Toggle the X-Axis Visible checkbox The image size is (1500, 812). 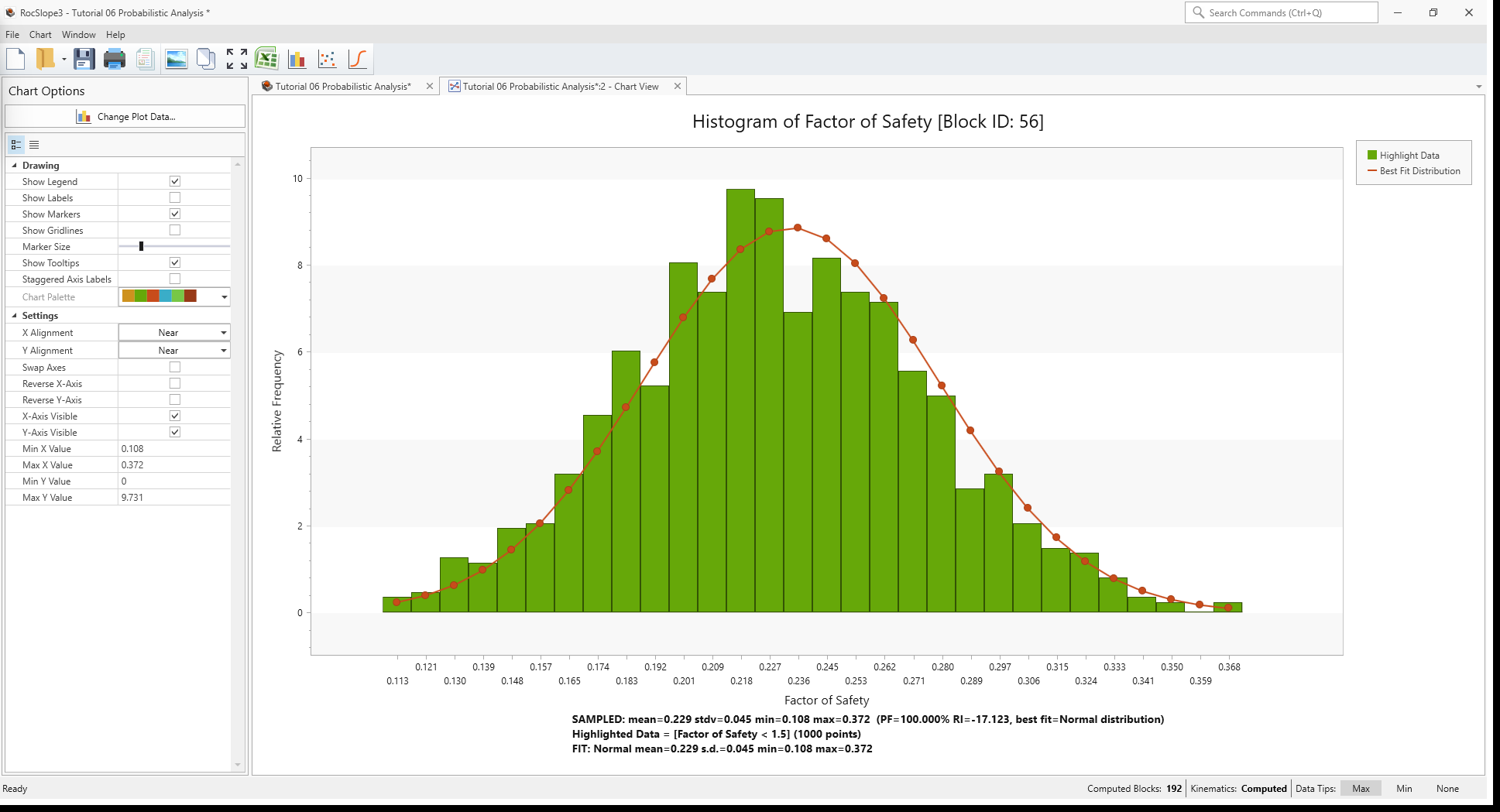175,416
